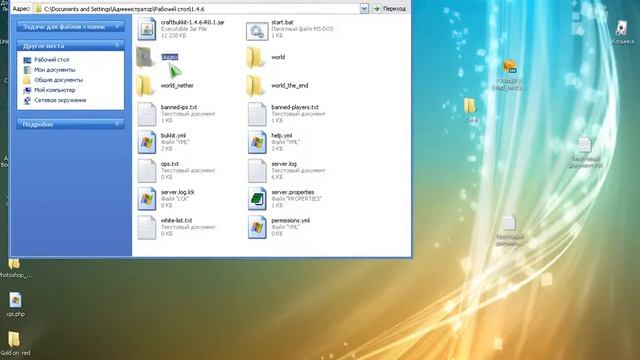Image resolution: width=640 pixels, height=360 pixels.
Task: Click the bukkit.yml file name
Action: coord(173,136)
